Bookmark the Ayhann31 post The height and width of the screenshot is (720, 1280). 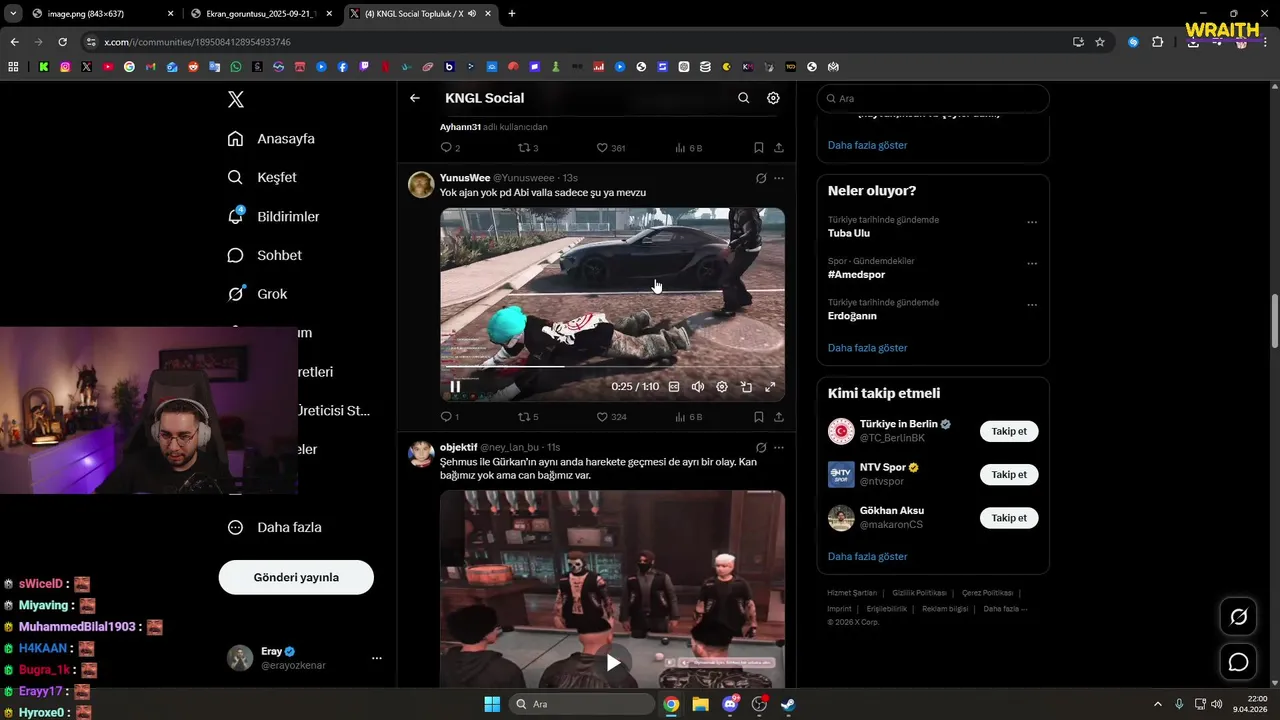[759, 148]
